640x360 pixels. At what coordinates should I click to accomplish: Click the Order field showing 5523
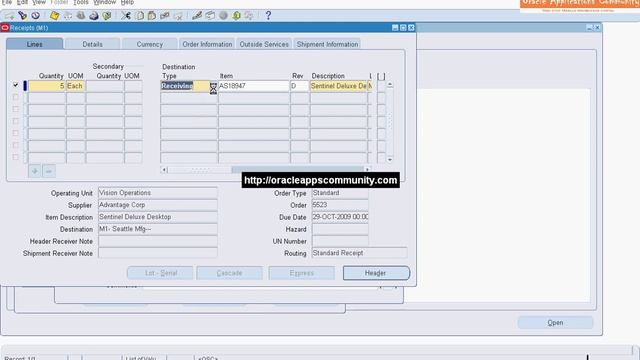pos(340,205)
